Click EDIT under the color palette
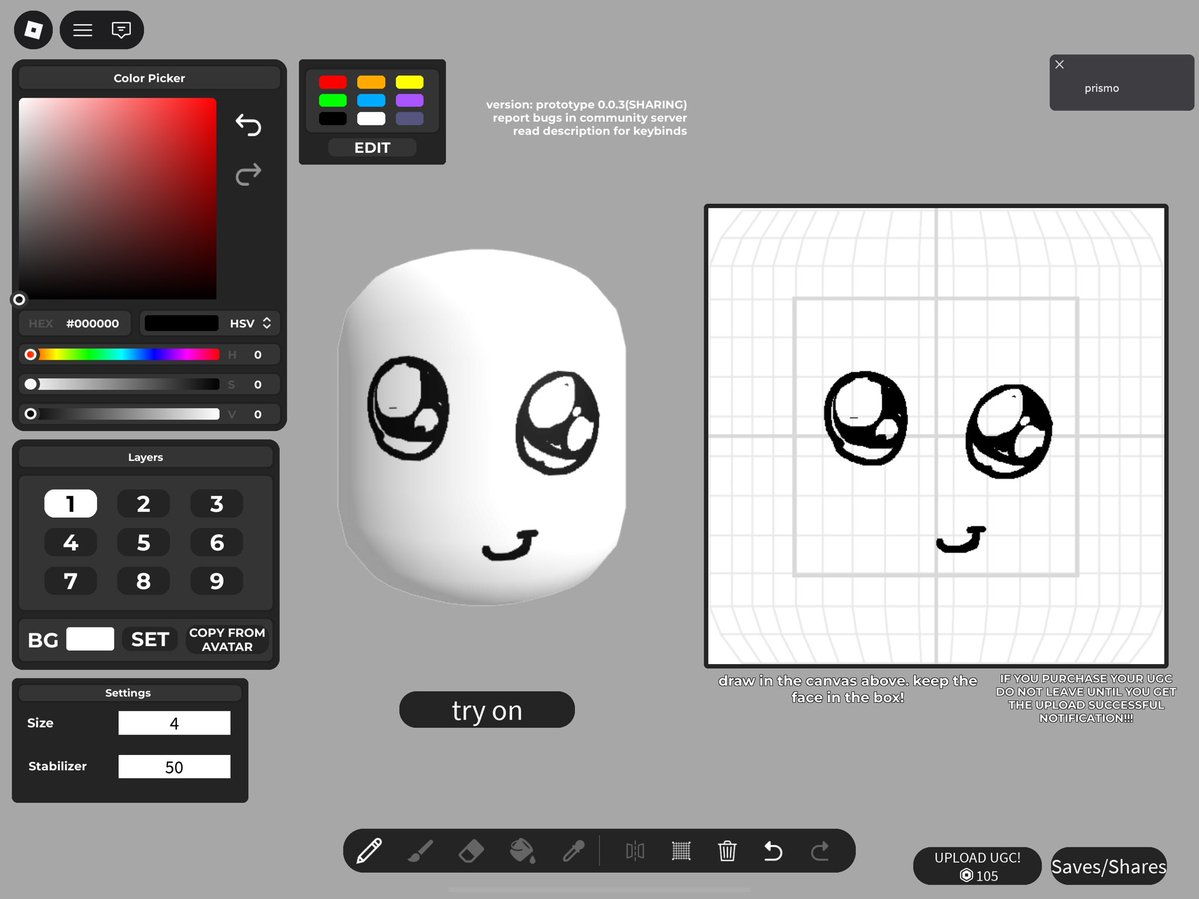1199x899 pixels. tap(372, 148)
